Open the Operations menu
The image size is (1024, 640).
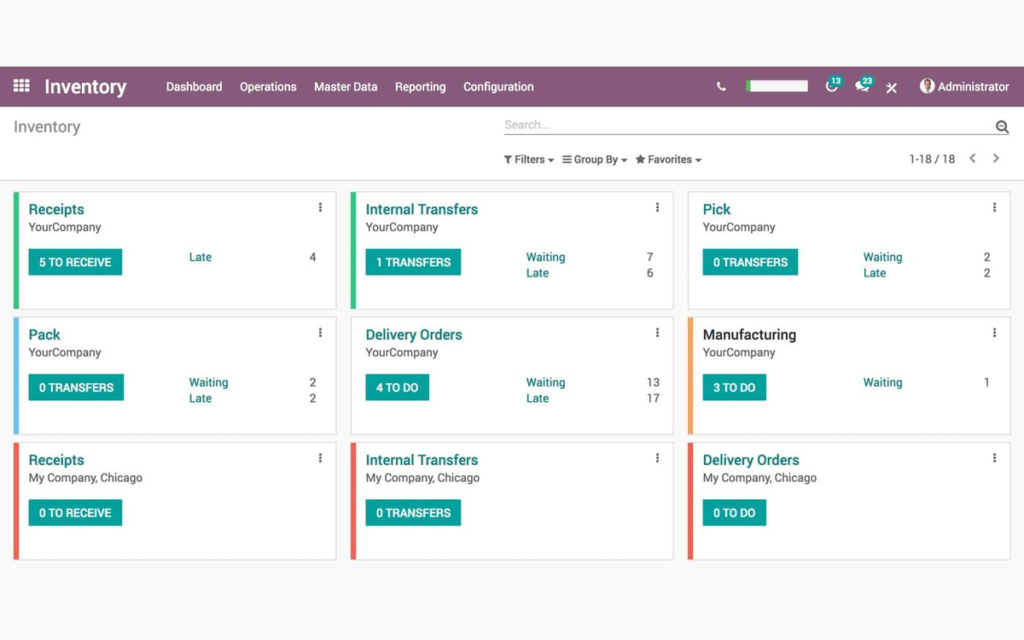(268, 86)
